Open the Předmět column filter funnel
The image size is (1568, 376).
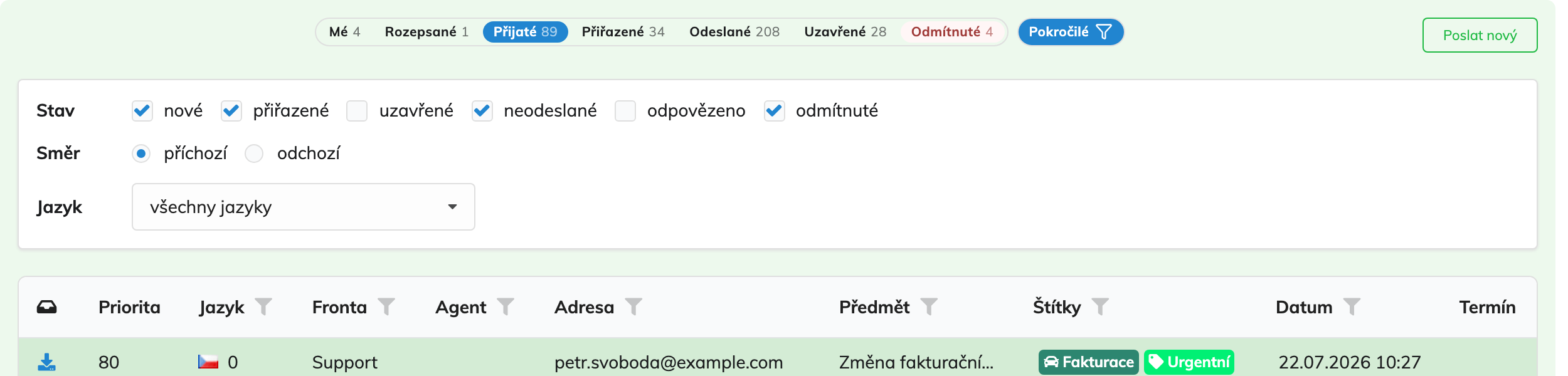929,306
